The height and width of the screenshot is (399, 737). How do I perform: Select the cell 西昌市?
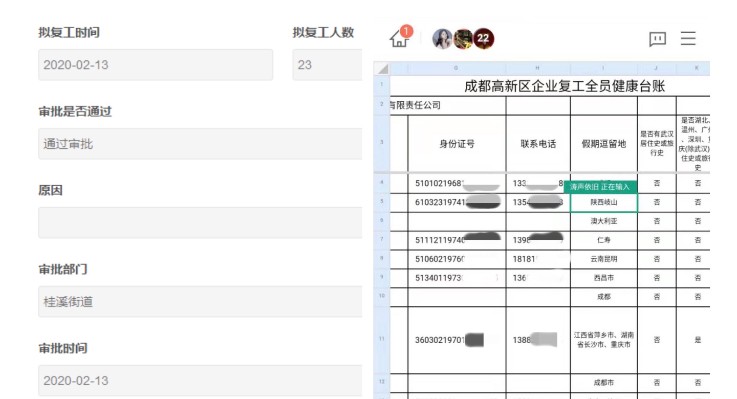604,278
